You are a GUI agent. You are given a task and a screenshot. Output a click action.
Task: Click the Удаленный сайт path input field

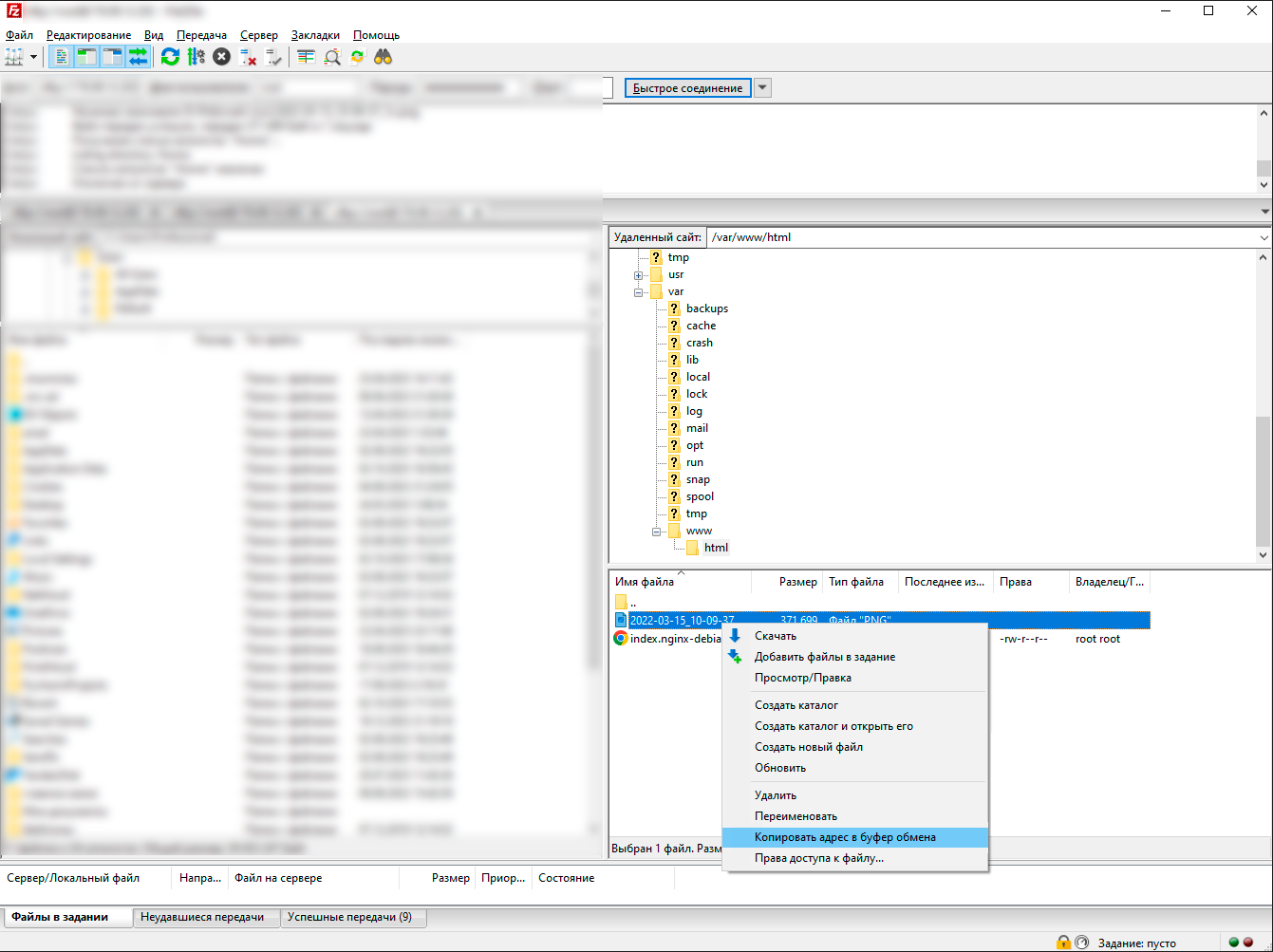[x=978, y=237]
